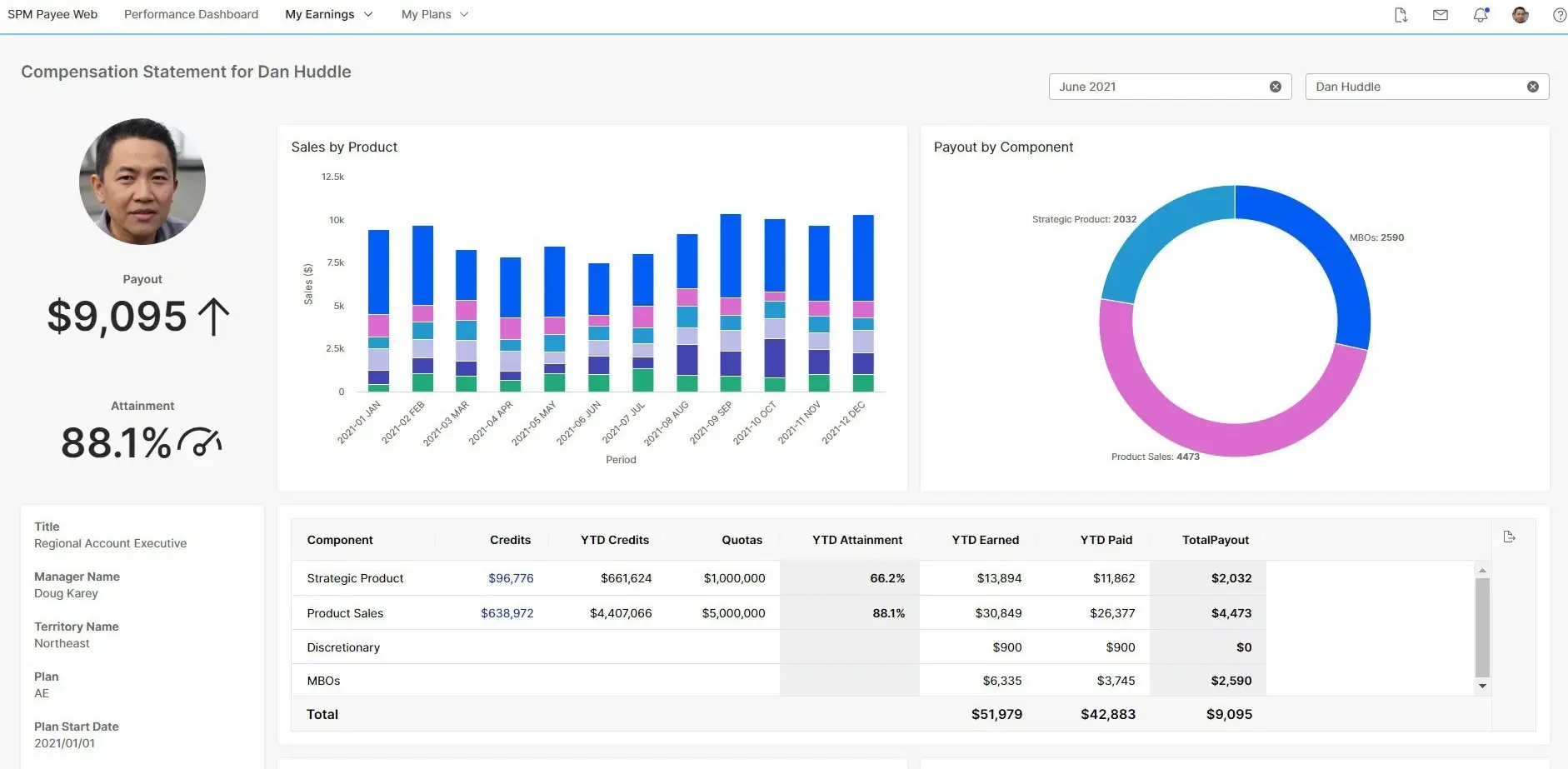Image resolution: width=1568 pixels, height=769 pixels.
Task: Sort by the YTD Attainment column header
Action: 856,540
